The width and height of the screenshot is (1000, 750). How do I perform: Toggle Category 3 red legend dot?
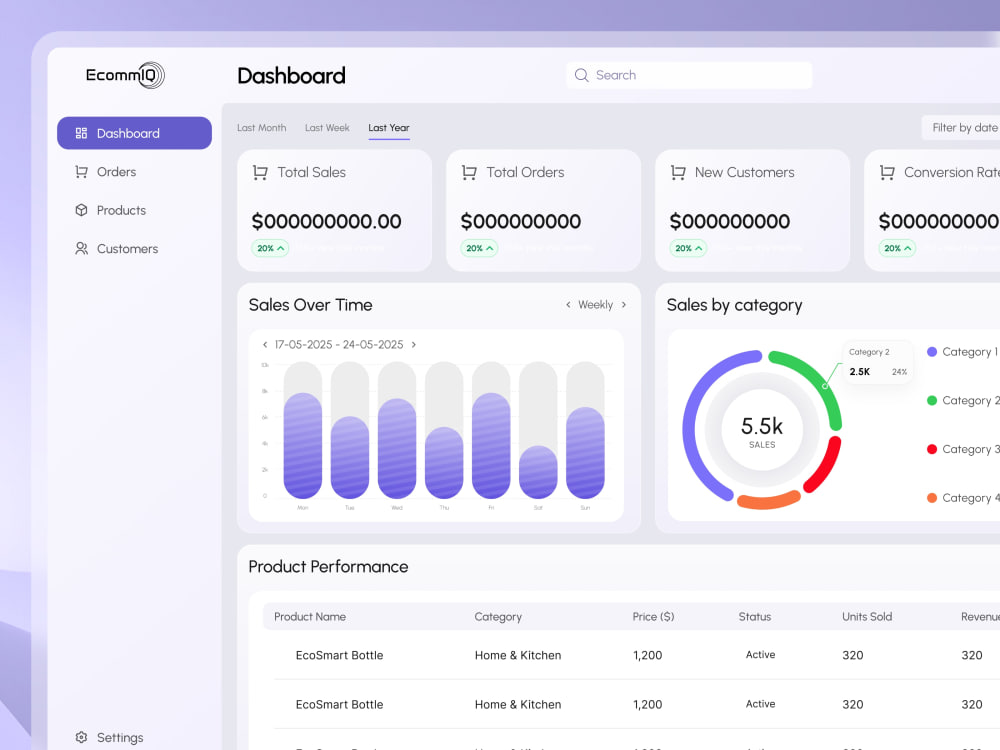(x=932, y=449)
